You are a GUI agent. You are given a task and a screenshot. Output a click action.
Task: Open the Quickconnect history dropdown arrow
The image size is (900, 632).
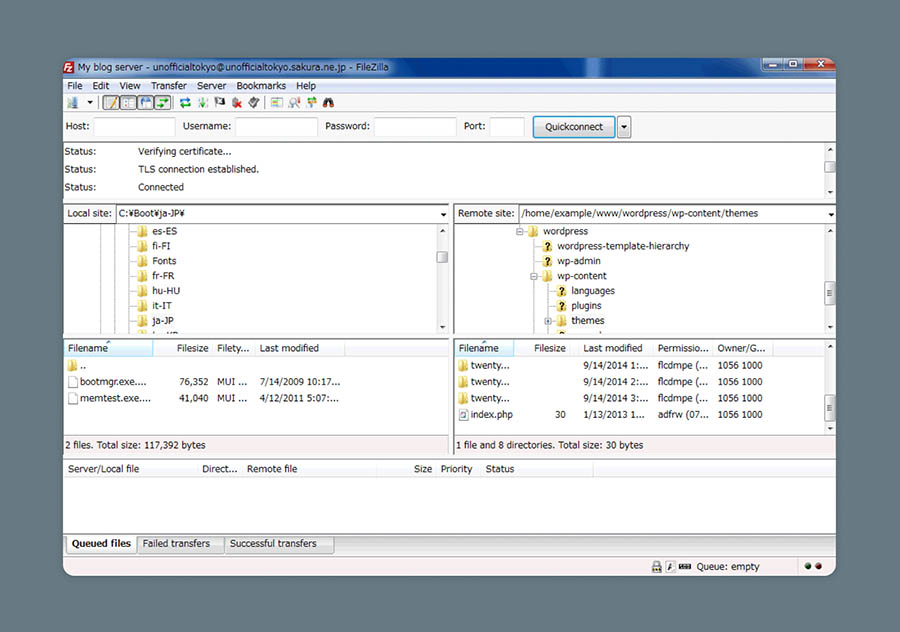[624, 127]
